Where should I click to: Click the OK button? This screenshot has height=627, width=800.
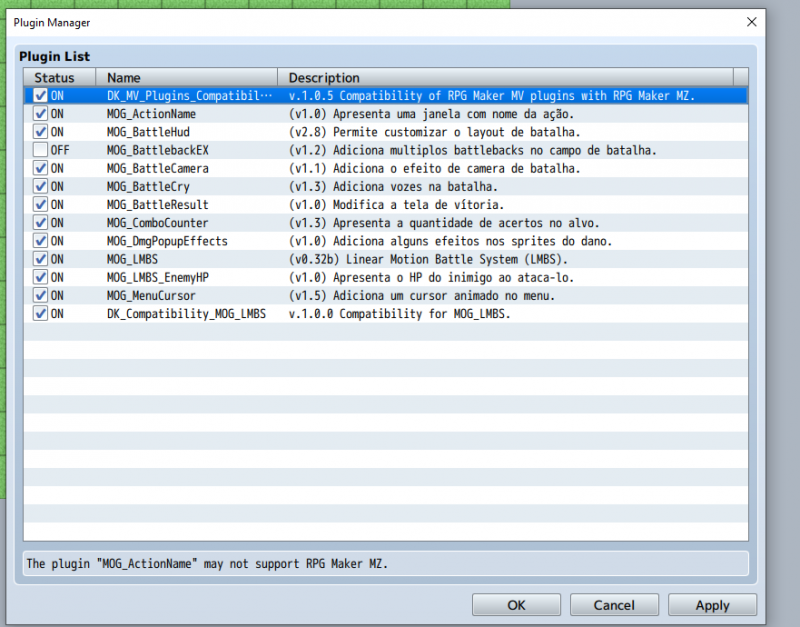(516, 605)
